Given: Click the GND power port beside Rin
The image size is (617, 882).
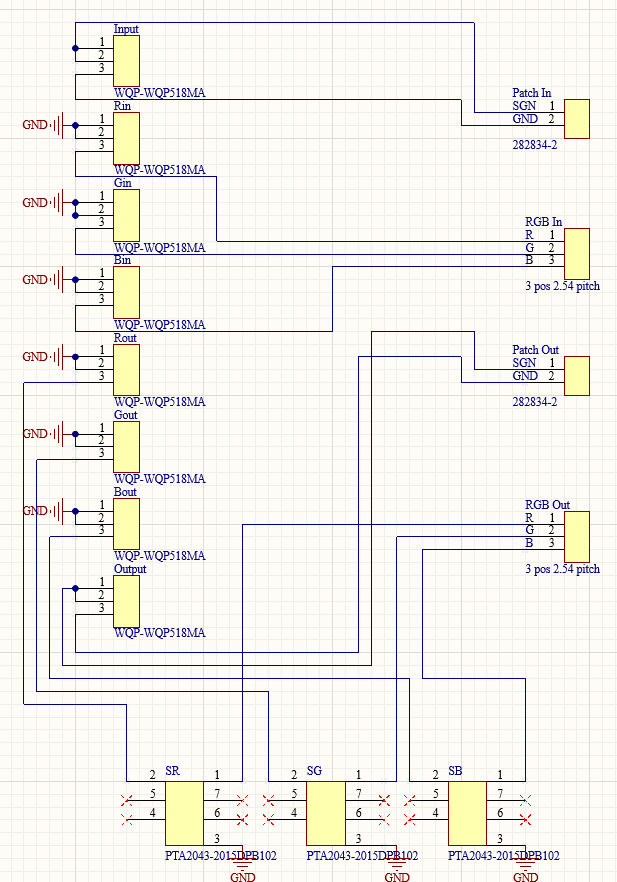Looking at the screenshot, I should tap(42, 125).
